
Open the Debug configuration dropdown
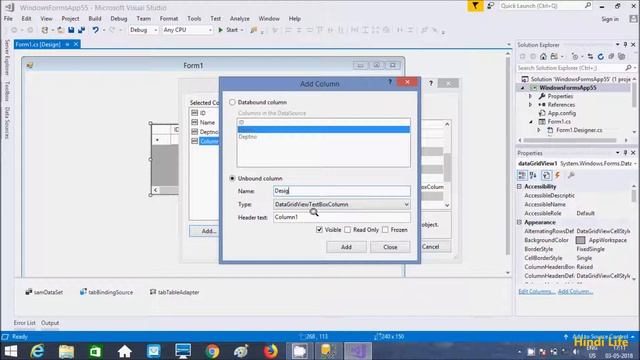click(x=143, y=30)
